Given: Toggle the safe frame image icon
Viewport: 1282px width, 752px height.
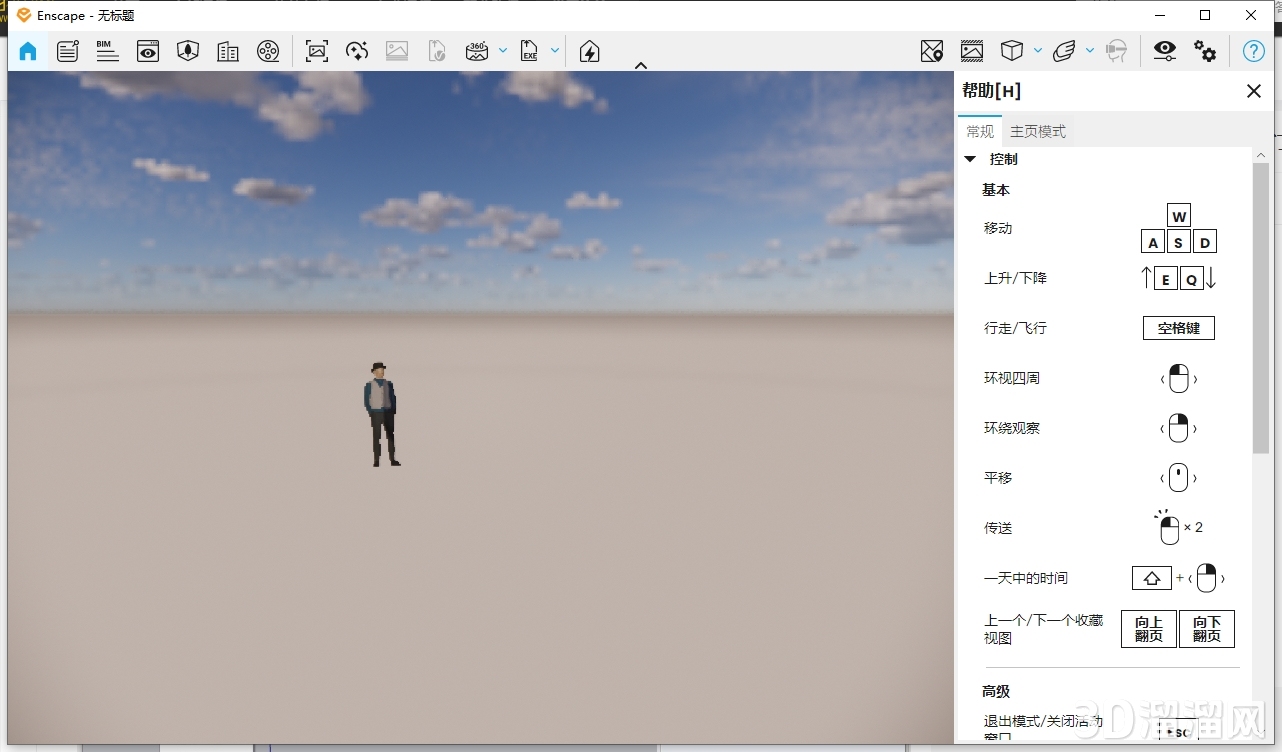Looking at the screenshot, I should (x=972, y=51).
